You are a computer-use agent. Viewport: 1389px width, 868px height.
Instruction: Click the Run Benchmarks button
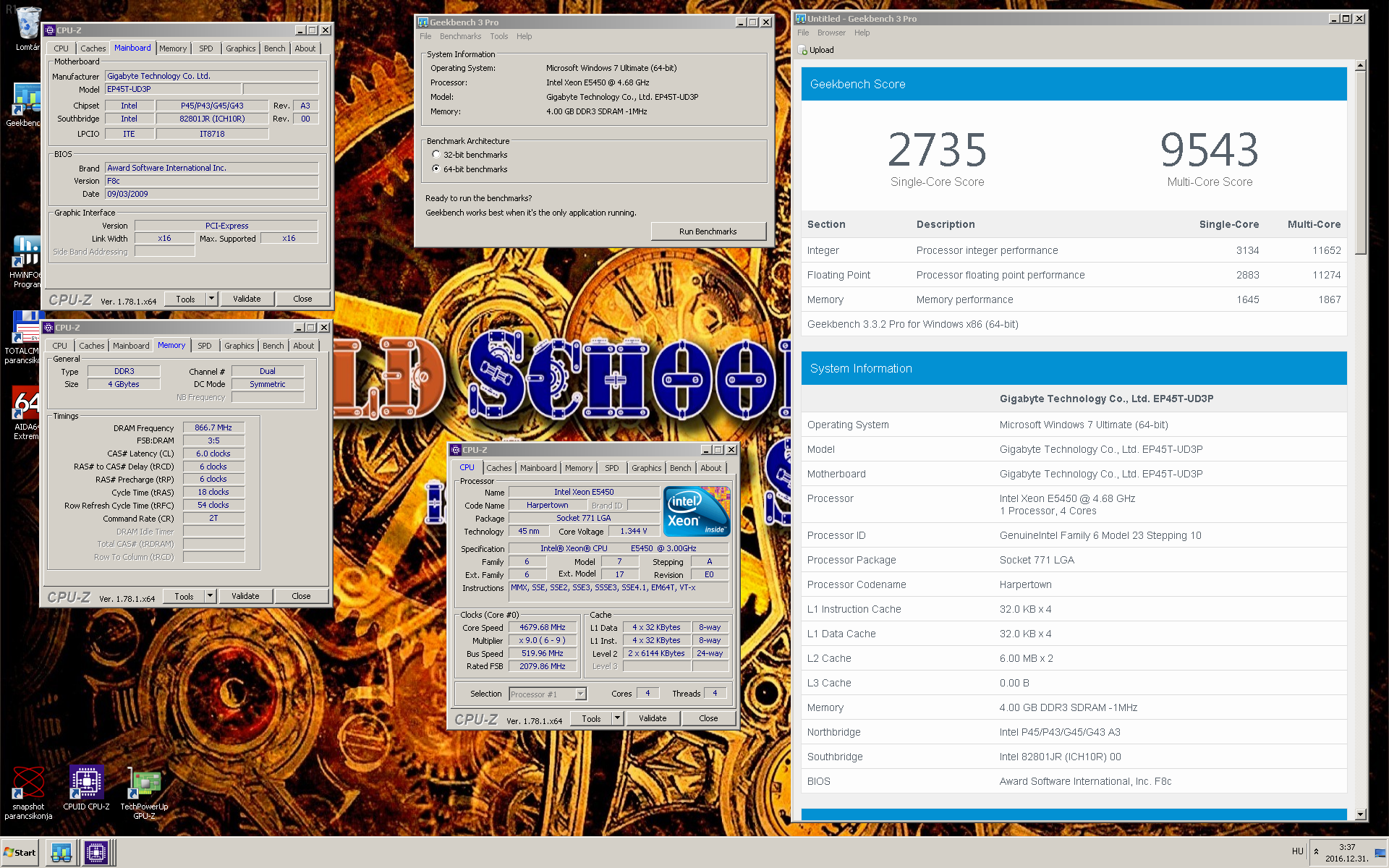pos(708,231)
